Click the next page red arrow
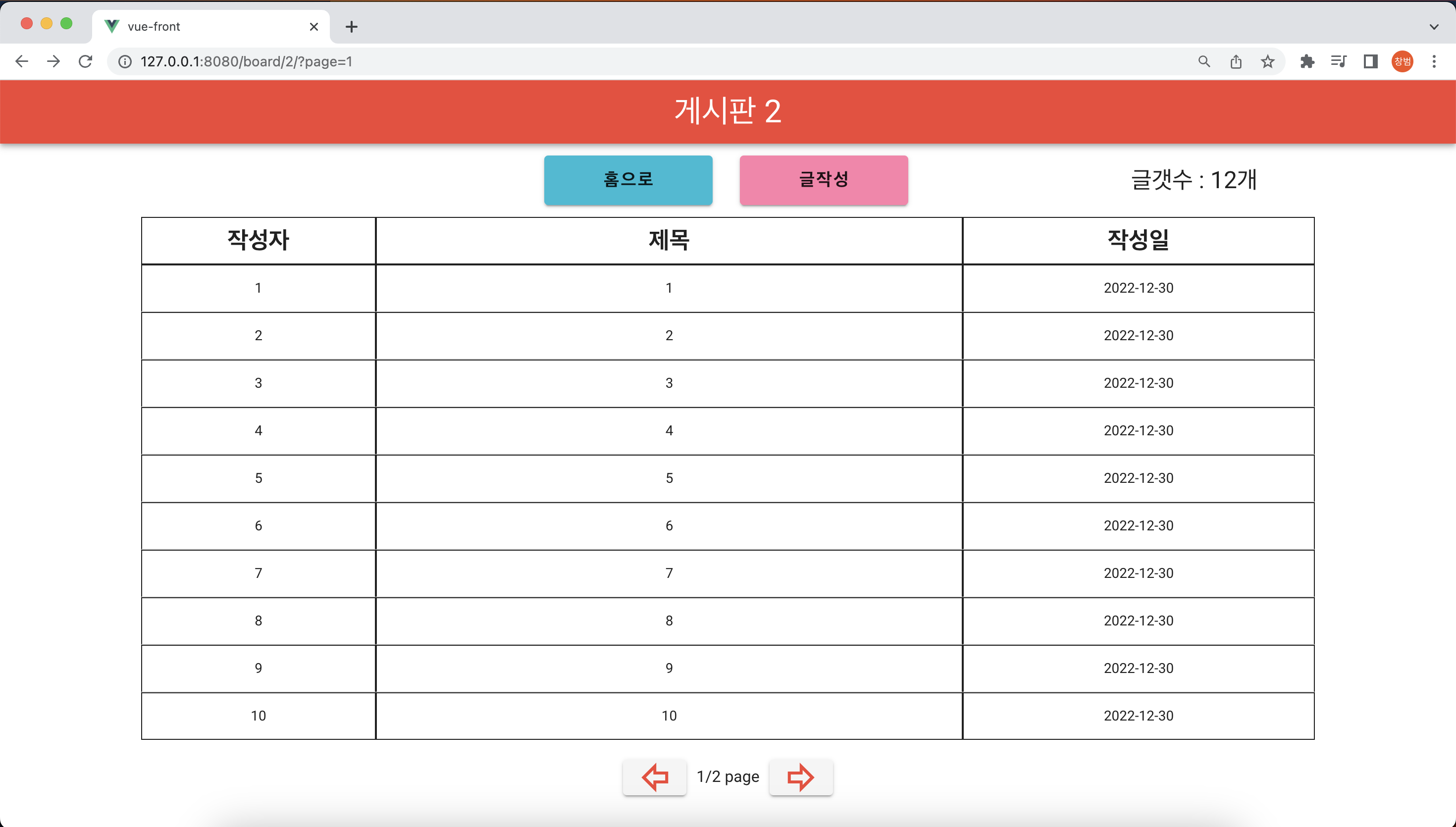This screenshot has width=1456, height=827. coord(801,777)
